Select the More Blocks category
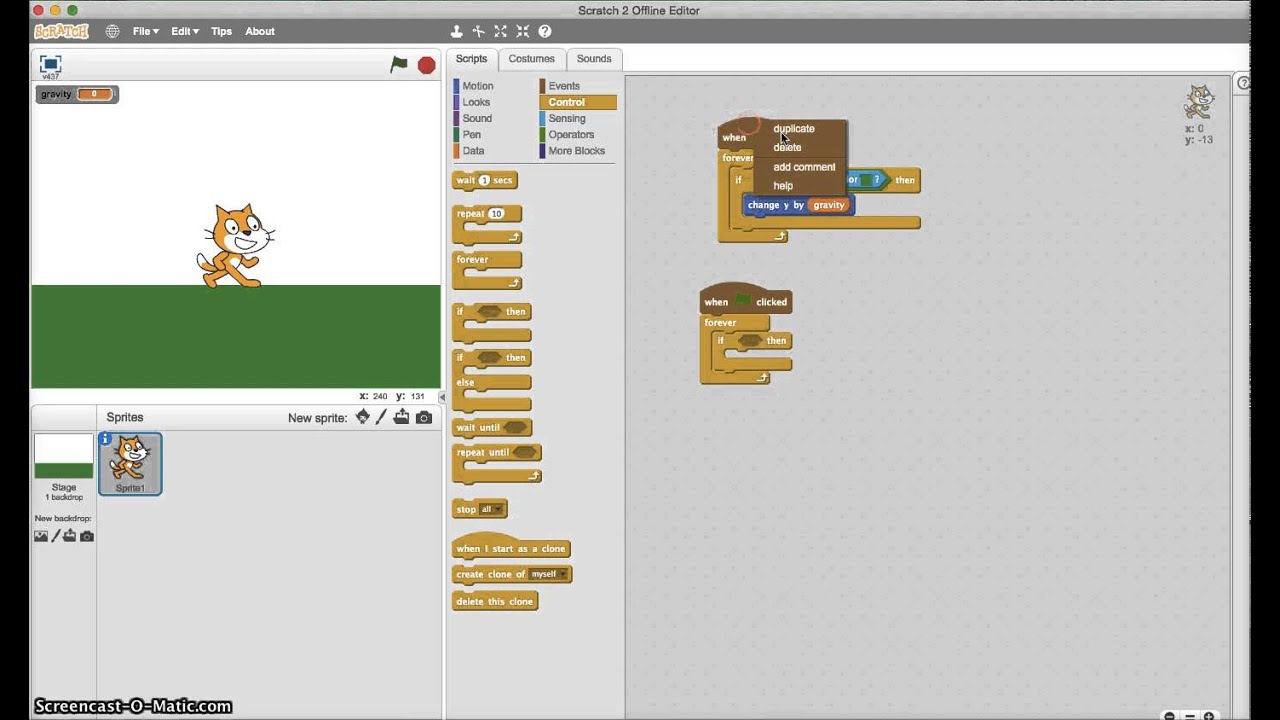This screenshot has width=1280, height=720. (x=576, y=151)
